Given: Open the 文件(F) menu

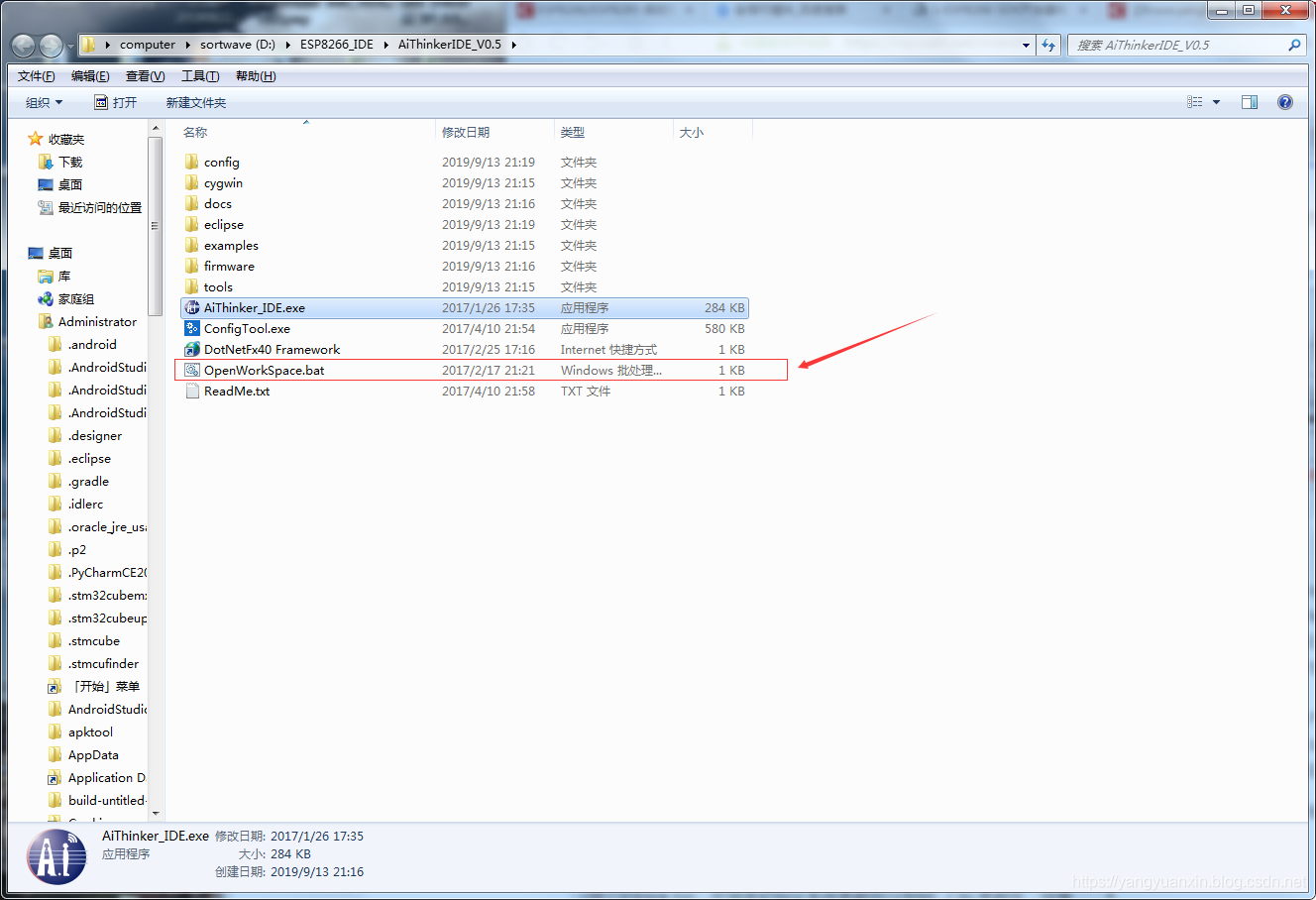Looking at the screenshot, I should (x=37, y=76).
